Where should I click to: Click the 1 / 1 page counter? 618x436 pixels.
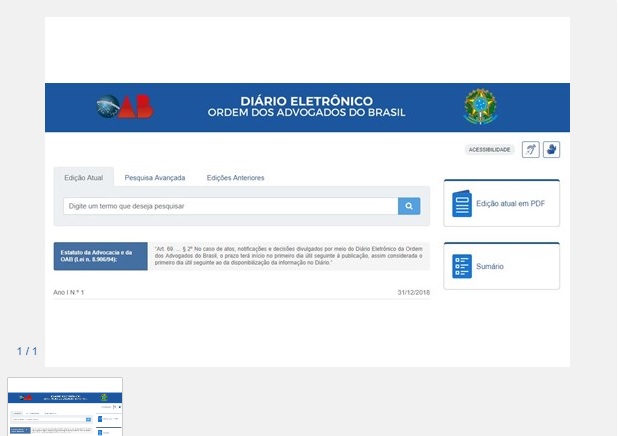[27, 351]
